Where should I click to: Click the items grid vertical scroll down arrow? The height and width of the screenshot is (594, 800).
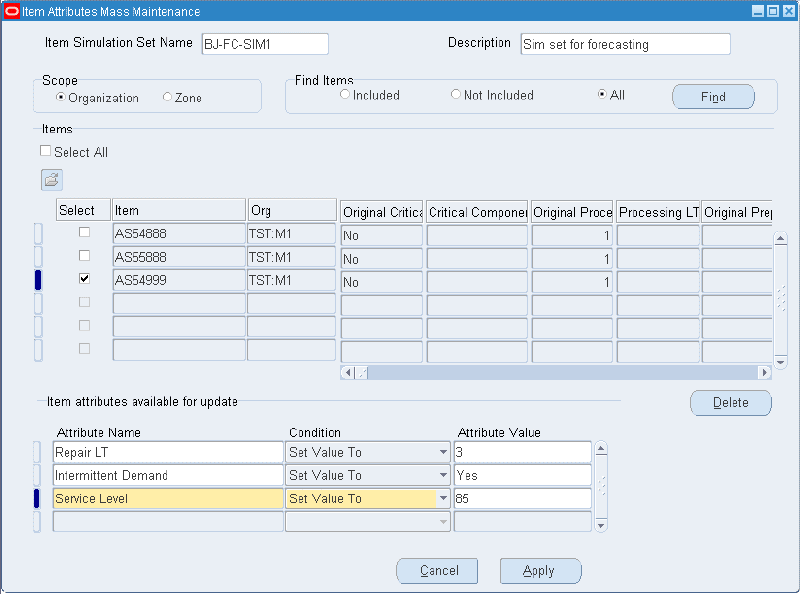(x=780, y=361)
